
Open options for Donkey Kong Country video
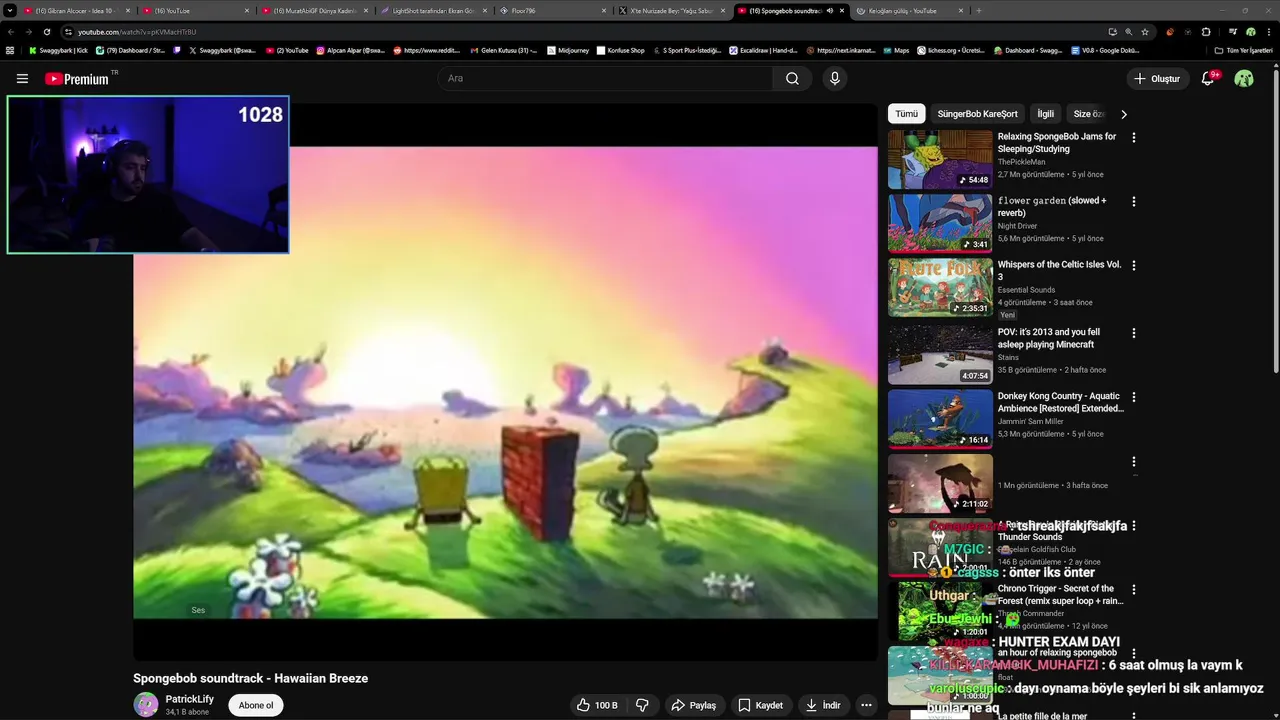point(1133,397)
